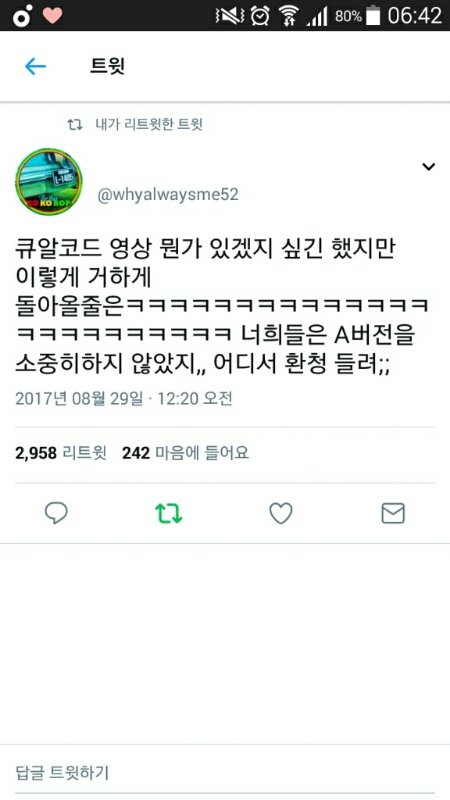Image resolution: width=450 pixels, height=800 pixels.
Task: Tap the 답글 트윗하기 reply field
Action: (x=225, y=772)
